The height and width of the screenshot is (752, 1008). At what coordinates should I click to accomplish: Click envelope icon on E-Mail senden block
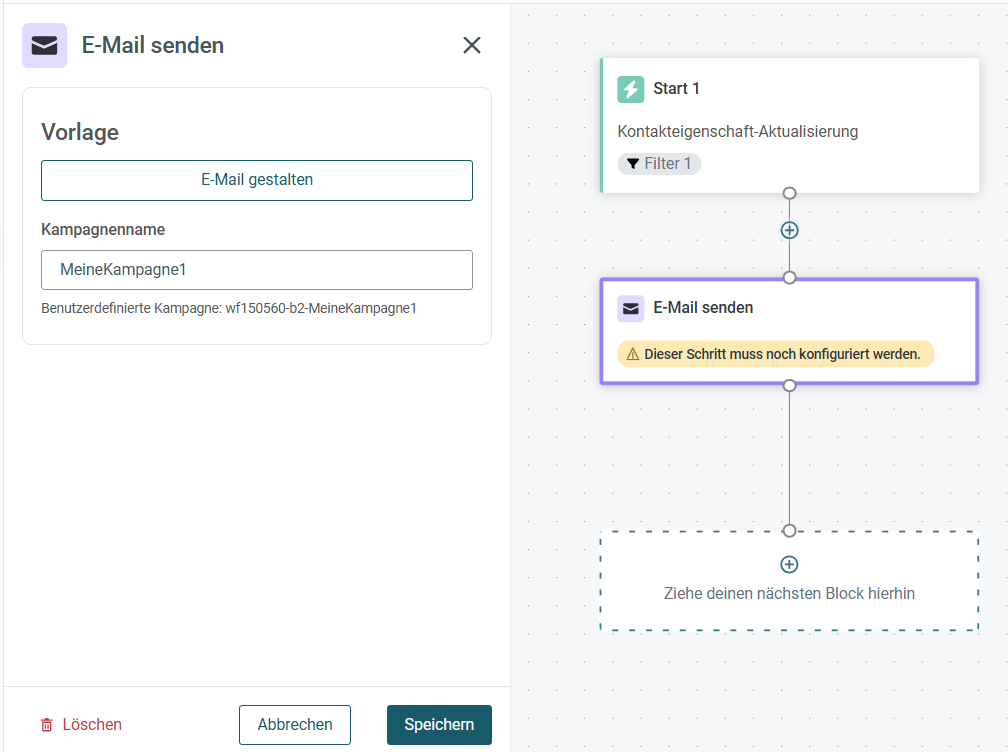tap(631, 309)
